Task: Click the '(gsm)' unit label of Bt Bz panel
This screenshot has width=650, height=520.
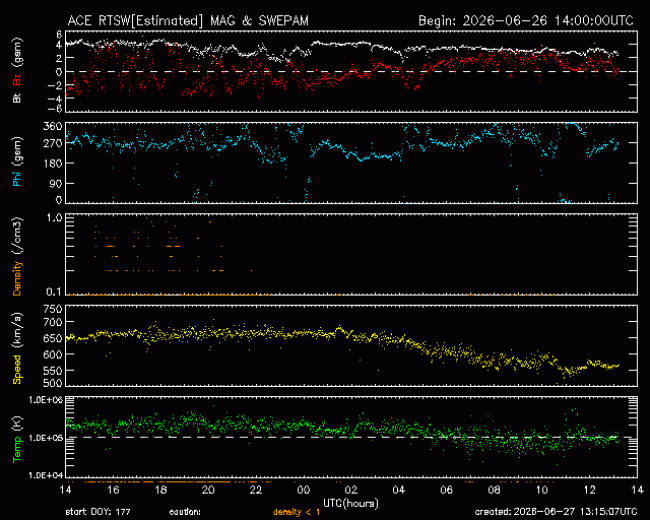Action: [17, 54]
